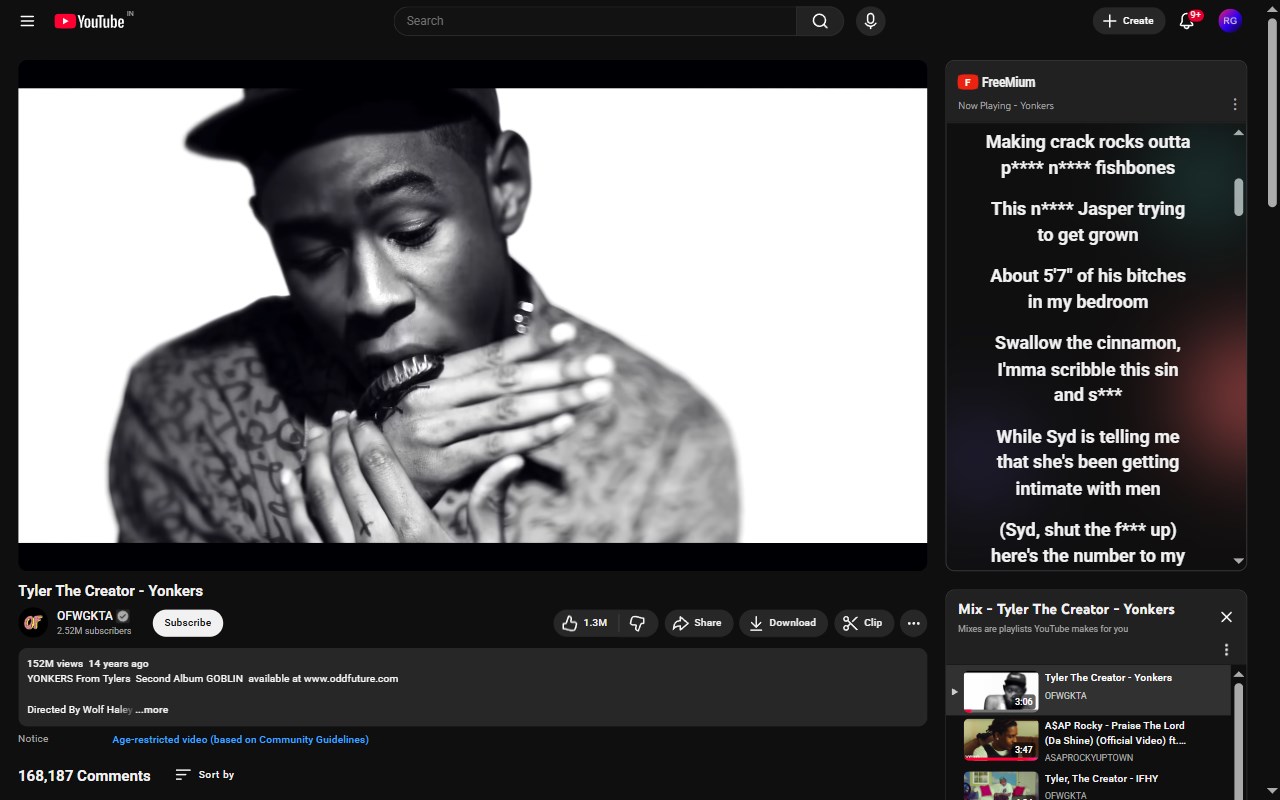Expand description with ...more

152,710
